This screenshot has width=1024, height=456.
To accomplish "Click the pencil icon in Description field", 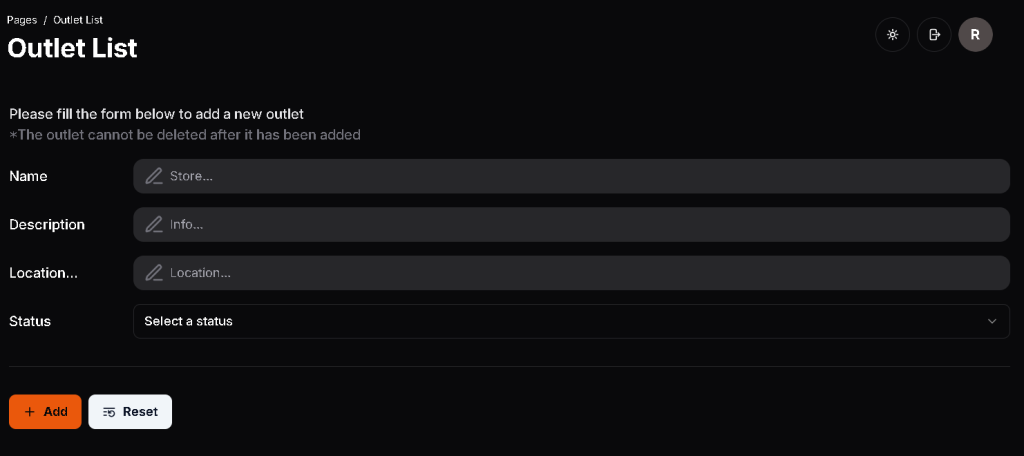I will pos(154,224).
